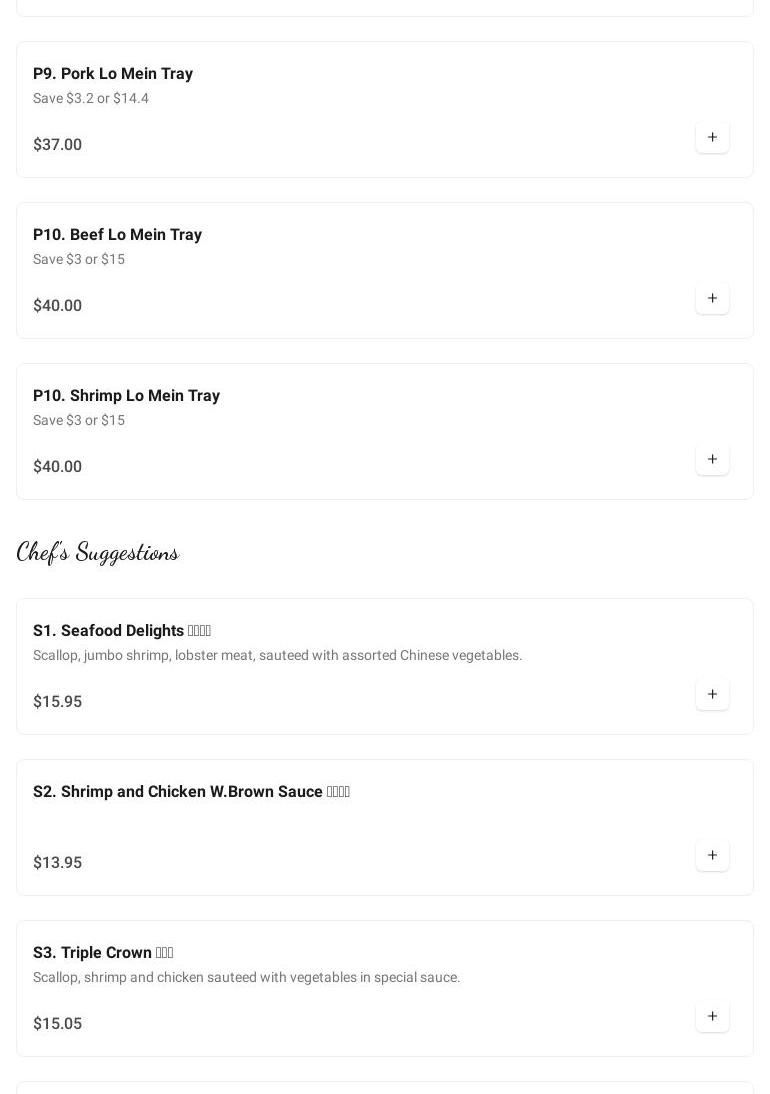Viewport: 770px width, 1094px height.
Task: Click the "Save $3.2 or $14.4" note
Action: (x=91, y=98)
